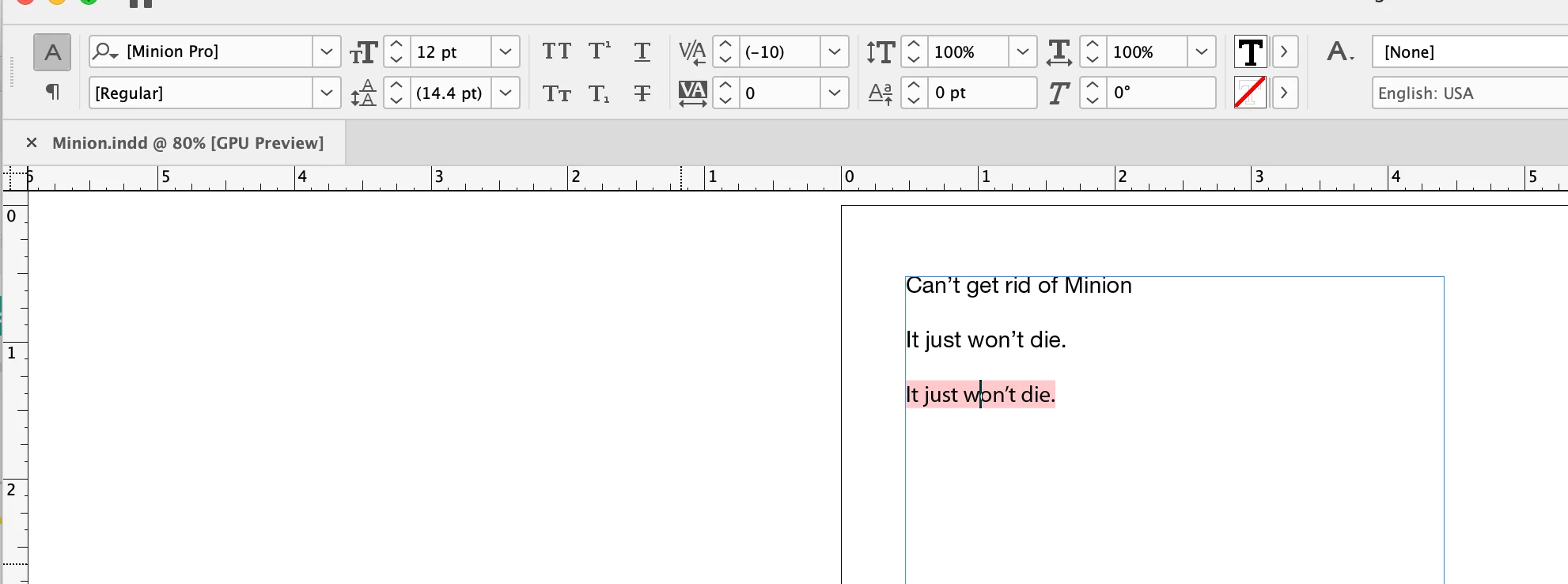The width and height of the screenshot is (1568, 584).
Task: Click the Minion.indd document tab
Action: coord(188,143)
